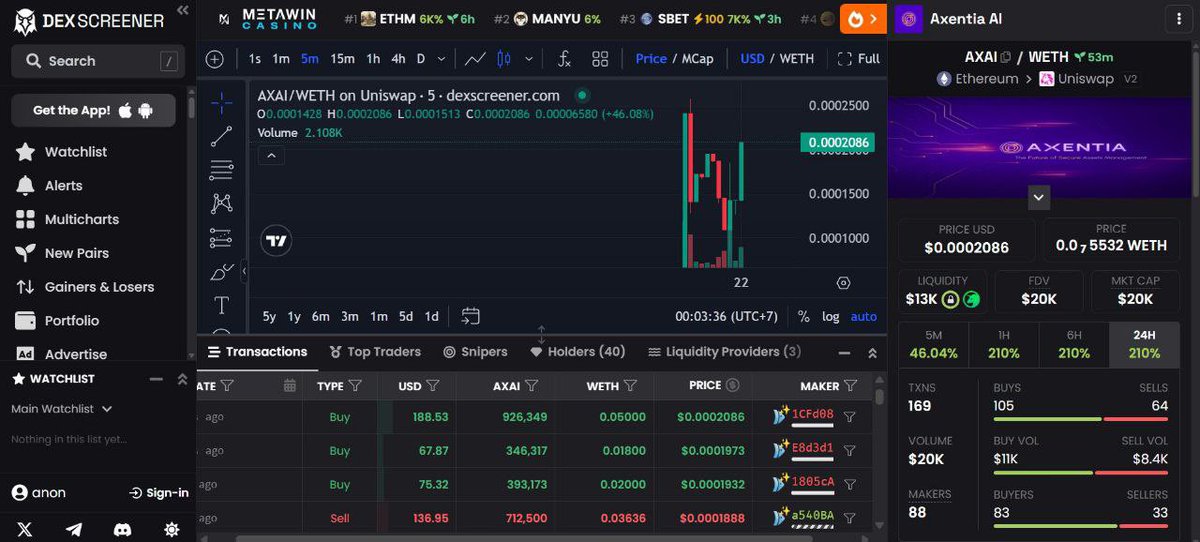The image size is (1200, 542).
Task: Open the date column calendar icon
Action: 290,385
